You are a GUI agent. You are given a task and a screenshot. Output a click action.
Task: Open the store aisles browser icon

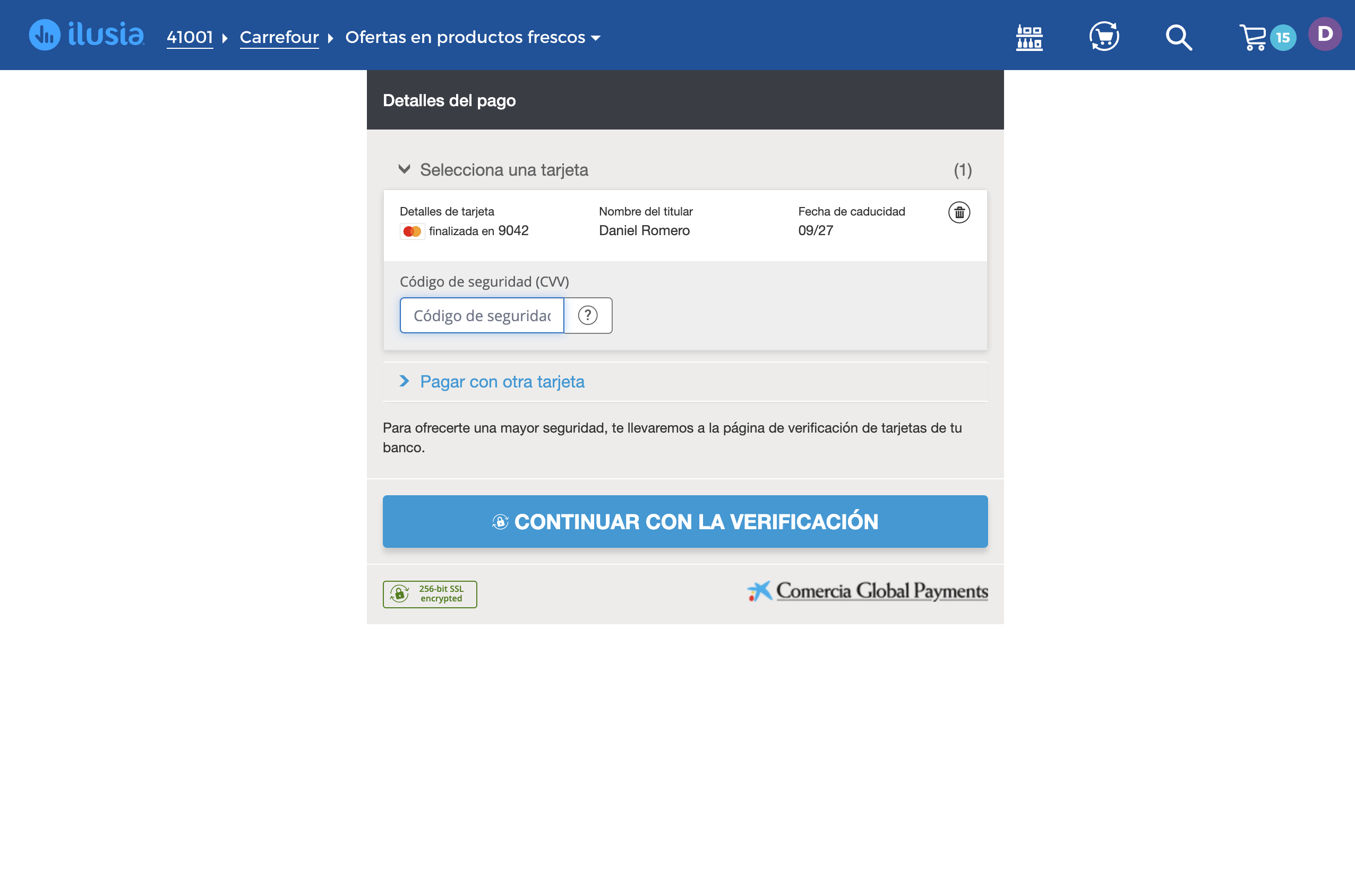click(x=1028, y=36)
